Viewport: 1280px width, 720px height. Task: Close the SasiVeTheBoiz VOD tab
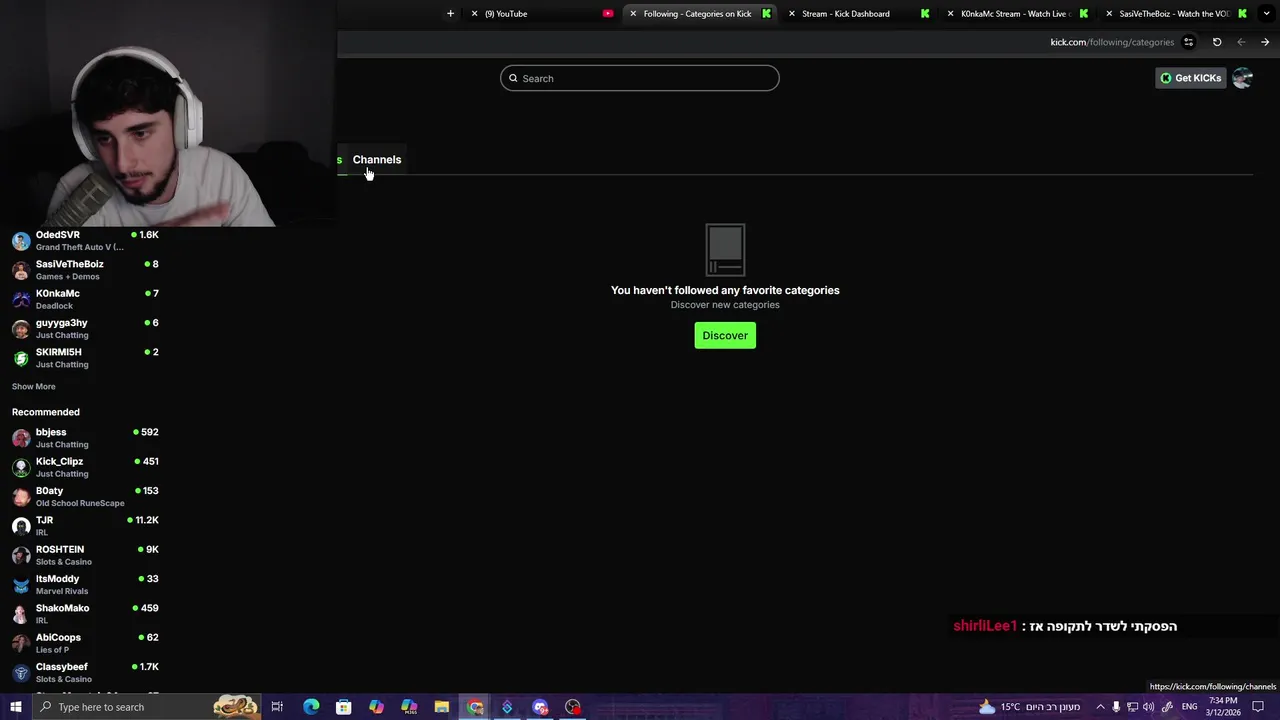pyautogui.click(x=1109, y=14)
